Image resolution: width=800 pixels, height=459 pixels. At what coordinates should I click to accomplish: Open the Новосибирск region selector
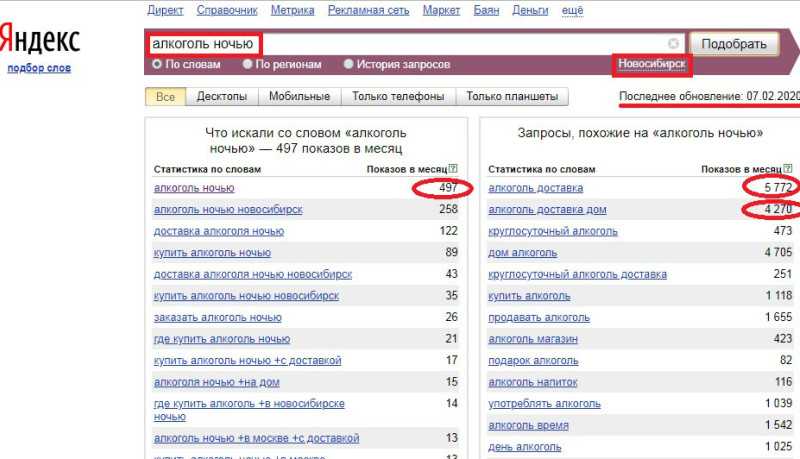pyautogui.click(x=652, y=64)
